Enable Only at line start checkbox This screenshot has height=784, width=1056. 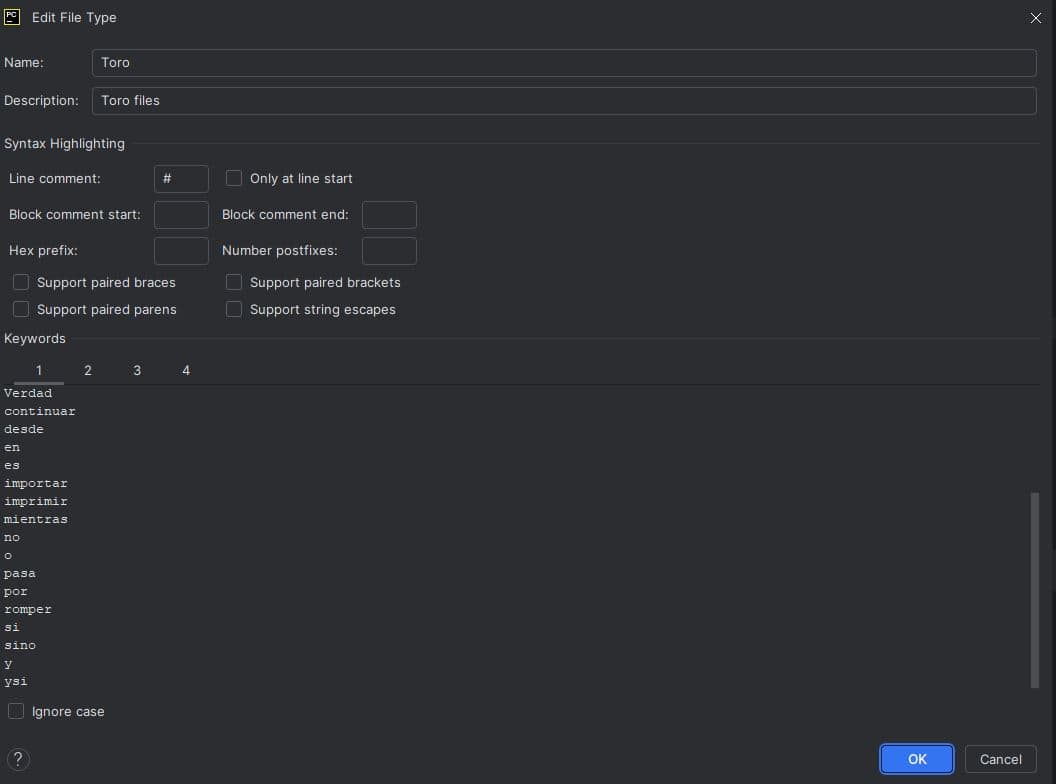[x=234, y=178]
